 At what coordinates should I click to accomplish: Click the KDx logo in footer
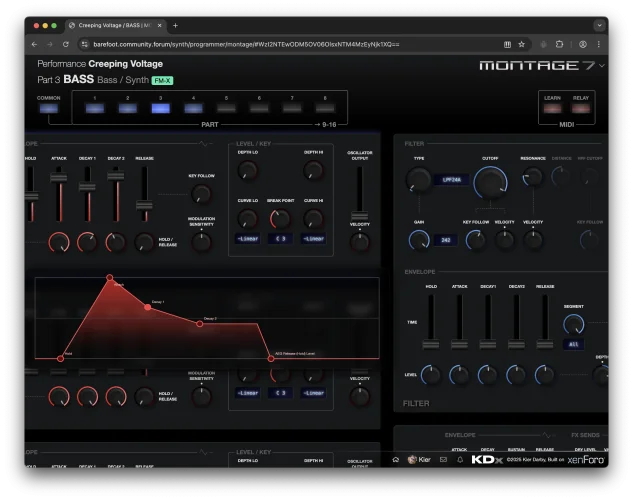point(487,460)
